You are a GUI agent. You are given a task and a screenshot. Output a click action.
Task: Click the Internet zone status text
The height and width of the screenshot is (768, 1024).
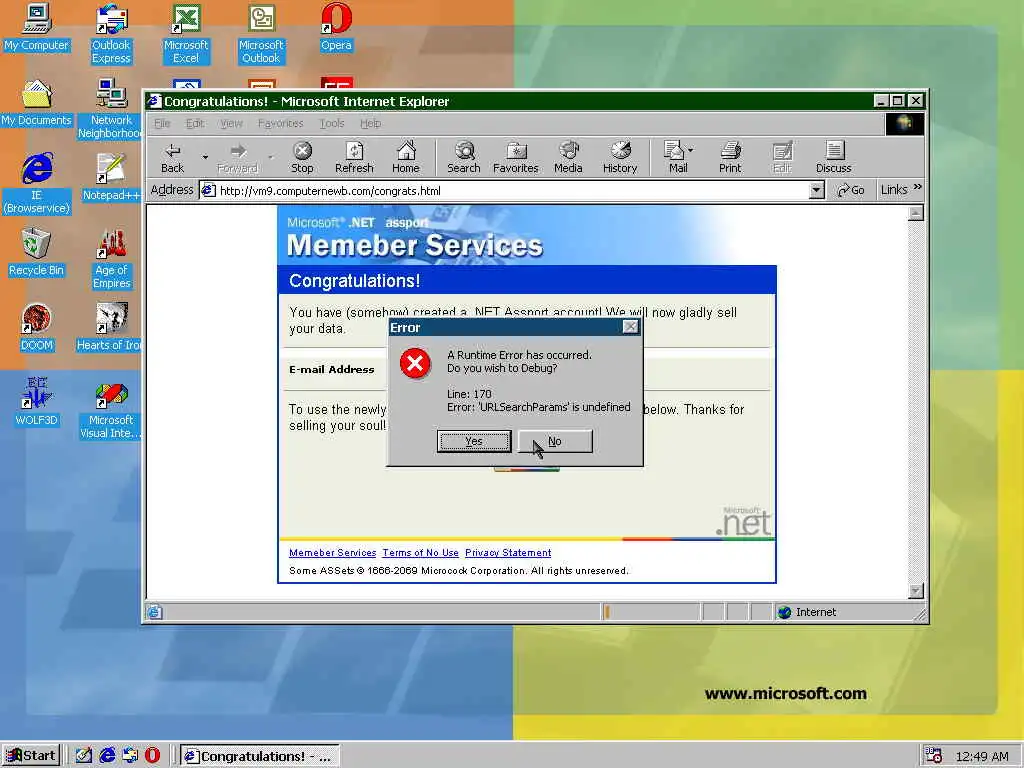(816, 612)
